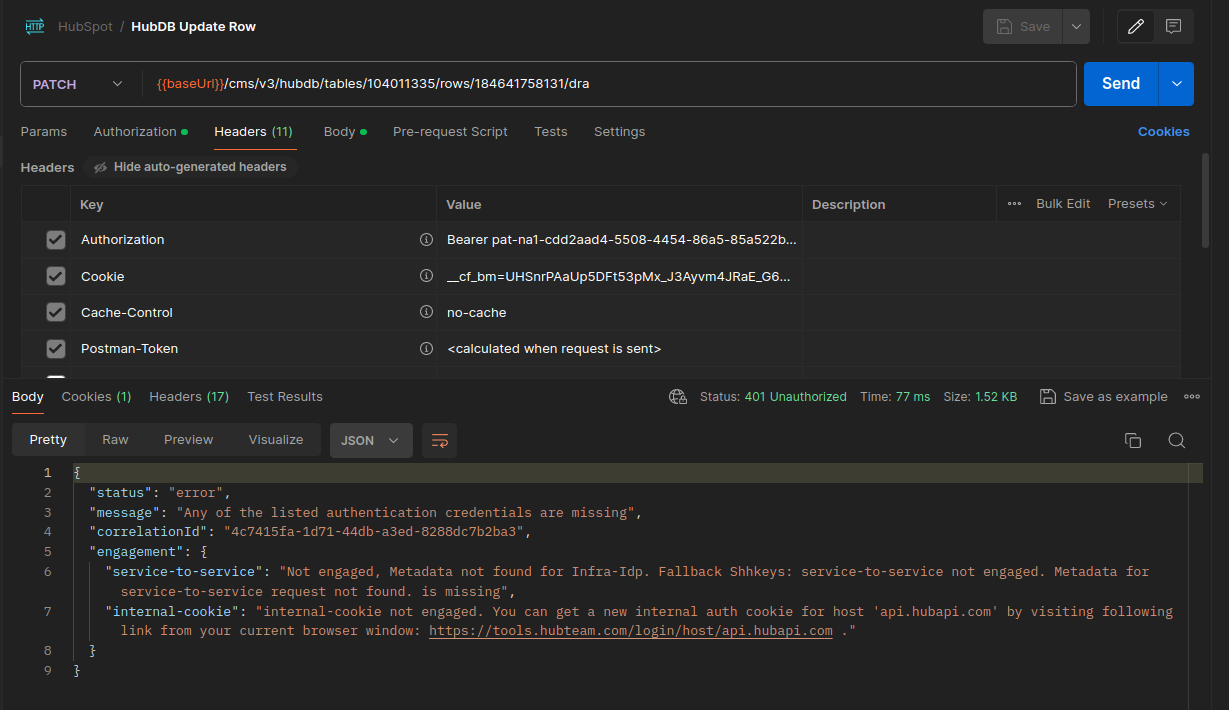Expand the Send button dropdown arrow
This screenshot has height=710, width=1229.
coord(1176,84)
